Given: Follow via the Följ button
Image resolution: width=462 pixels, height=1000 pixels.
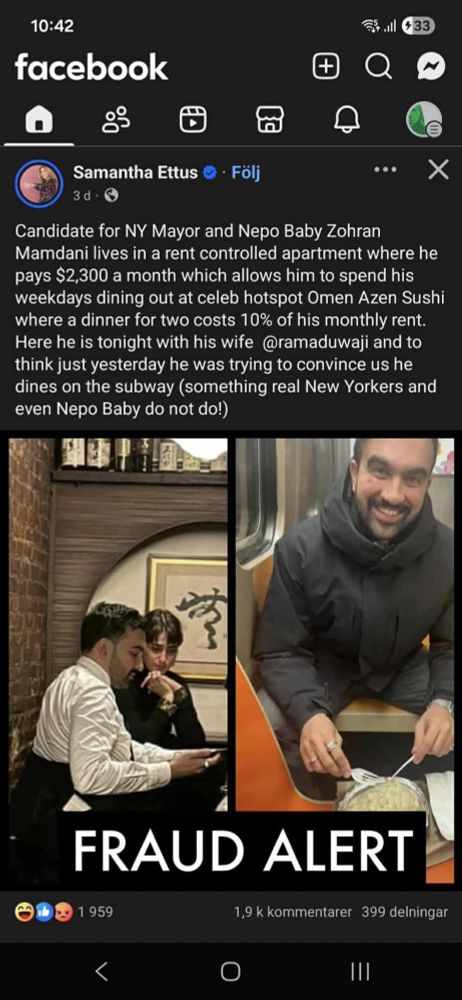Looking at the screenshot, I should tap(246, 172).
